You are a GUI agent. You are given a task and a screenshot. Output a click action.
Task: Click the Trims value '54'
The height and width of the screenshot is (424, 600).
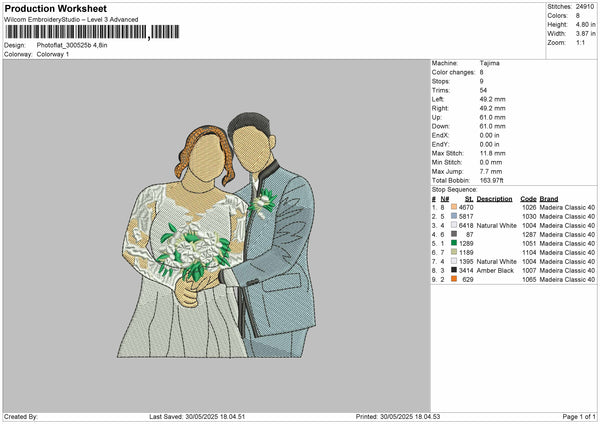[x=483, y=90]
